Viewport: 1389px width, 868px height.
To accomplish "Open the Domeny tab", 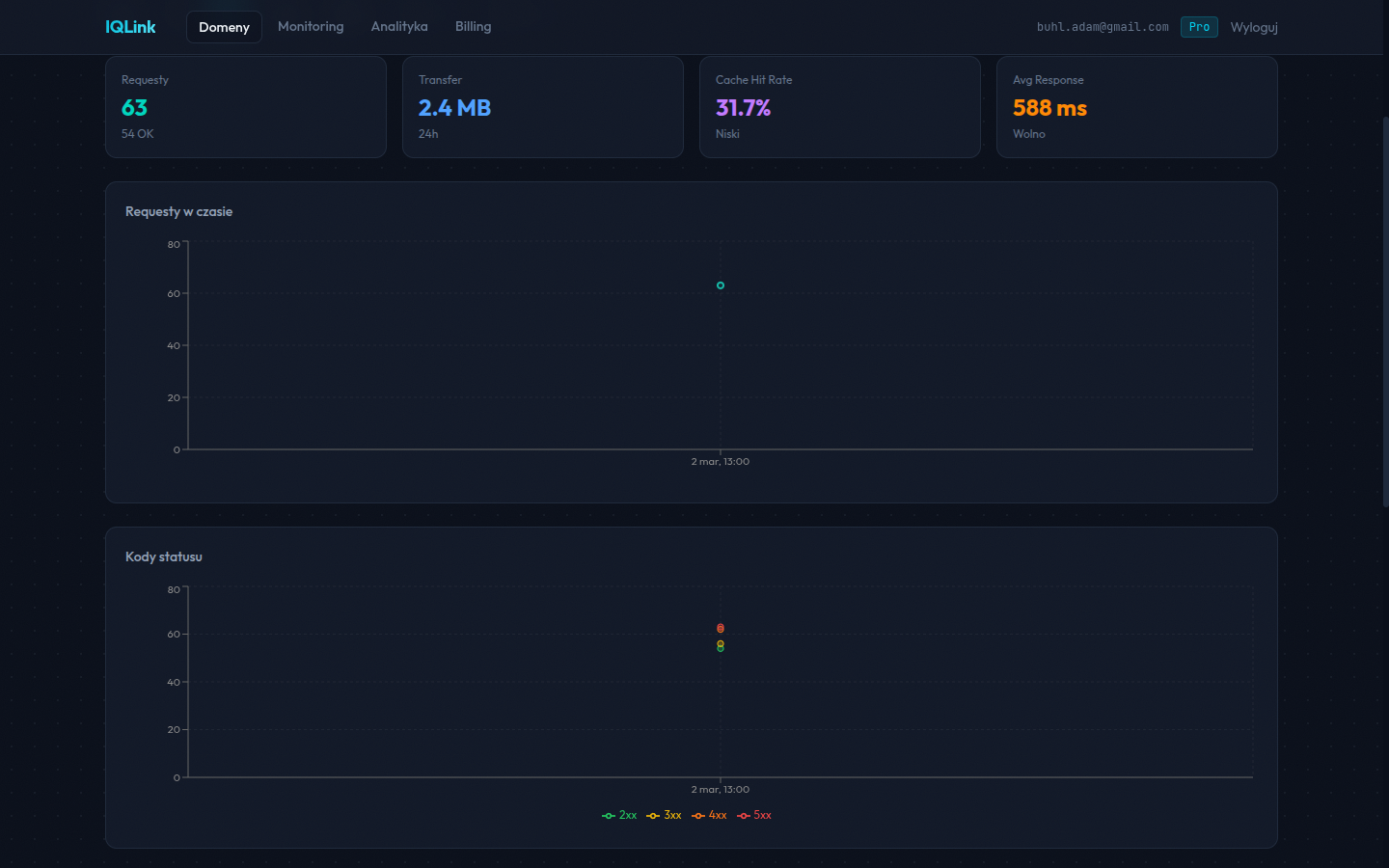I will (x=224, y=27).
